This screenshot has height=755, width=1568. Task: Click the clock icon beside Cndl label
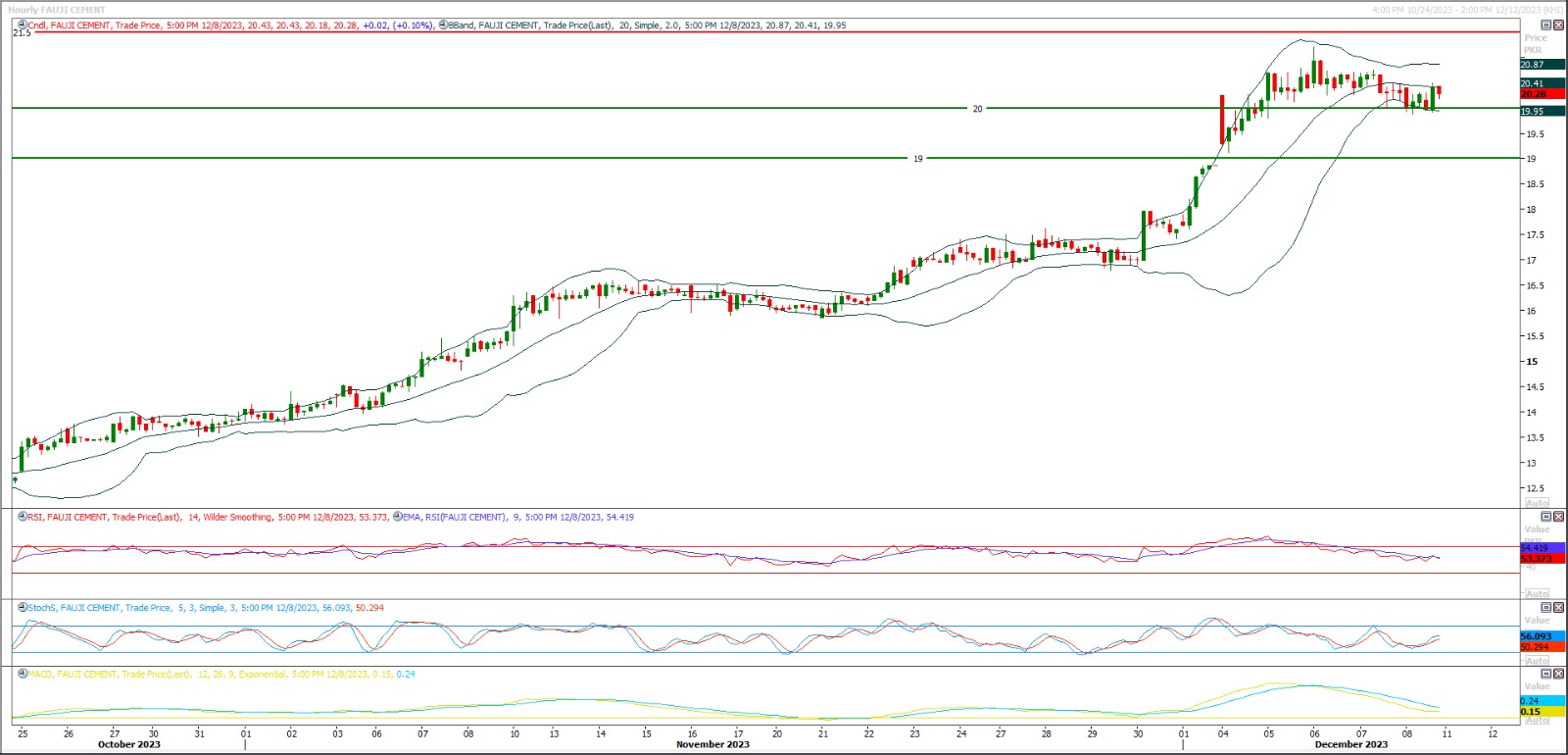pyautogui.click(x=23, y=25)
